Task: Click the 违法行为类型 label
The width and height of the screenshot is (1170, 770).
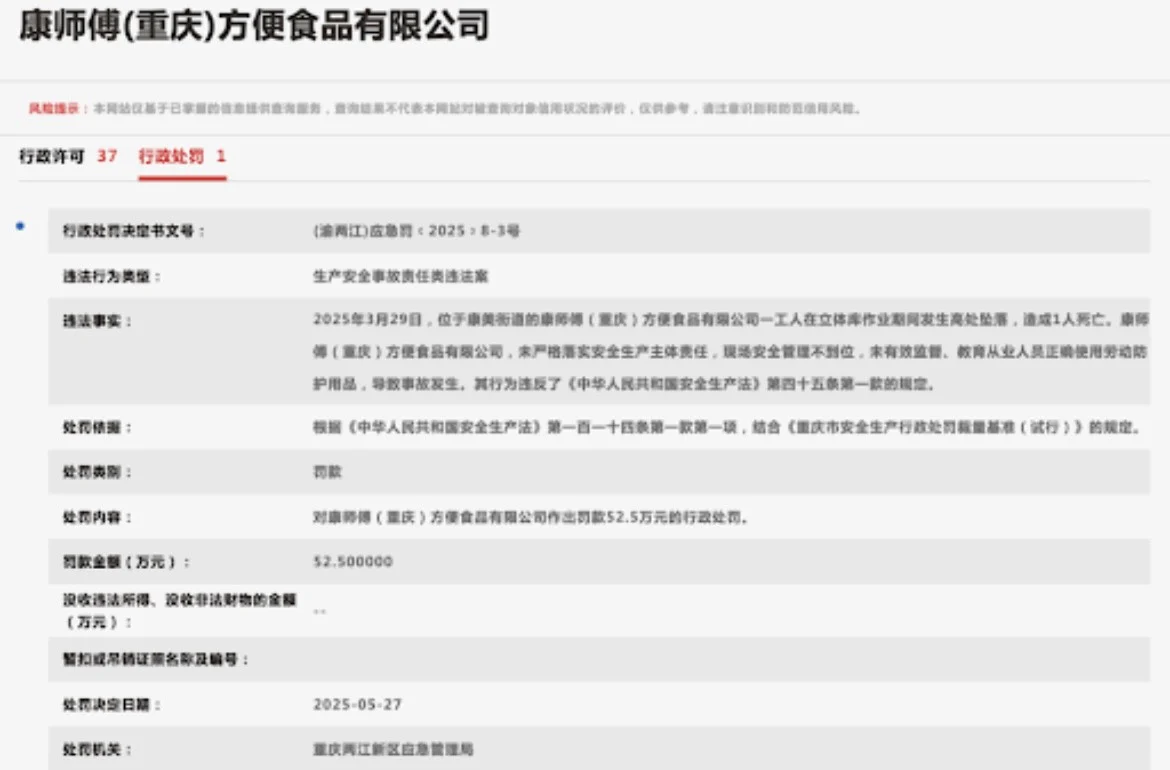Action: [111, 277]
